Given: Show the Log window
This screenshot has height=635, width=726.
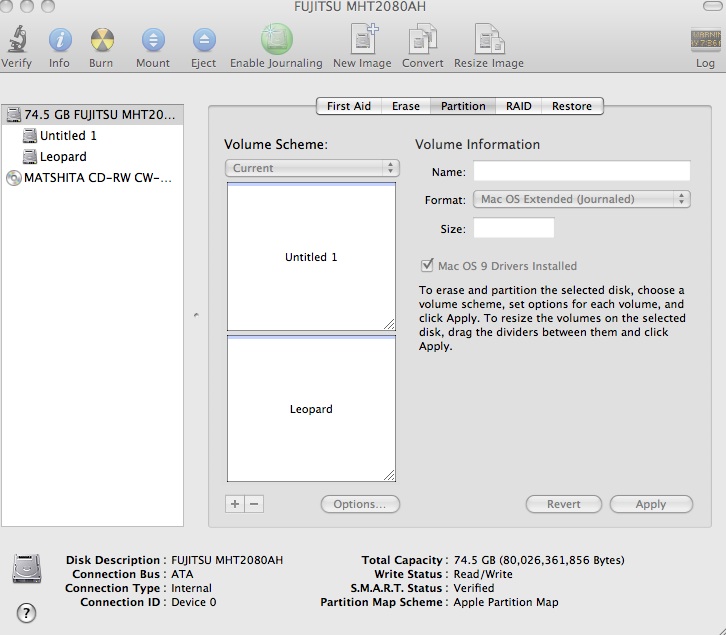Looking at the screenshot, I should point(706,39).
